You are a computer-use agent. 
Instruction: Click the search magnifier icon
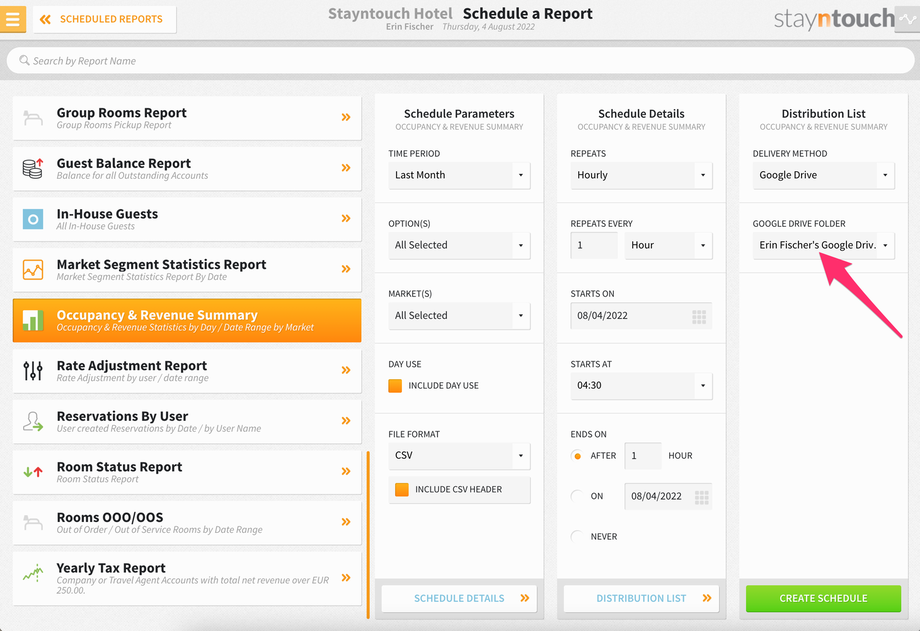(24, 60)
